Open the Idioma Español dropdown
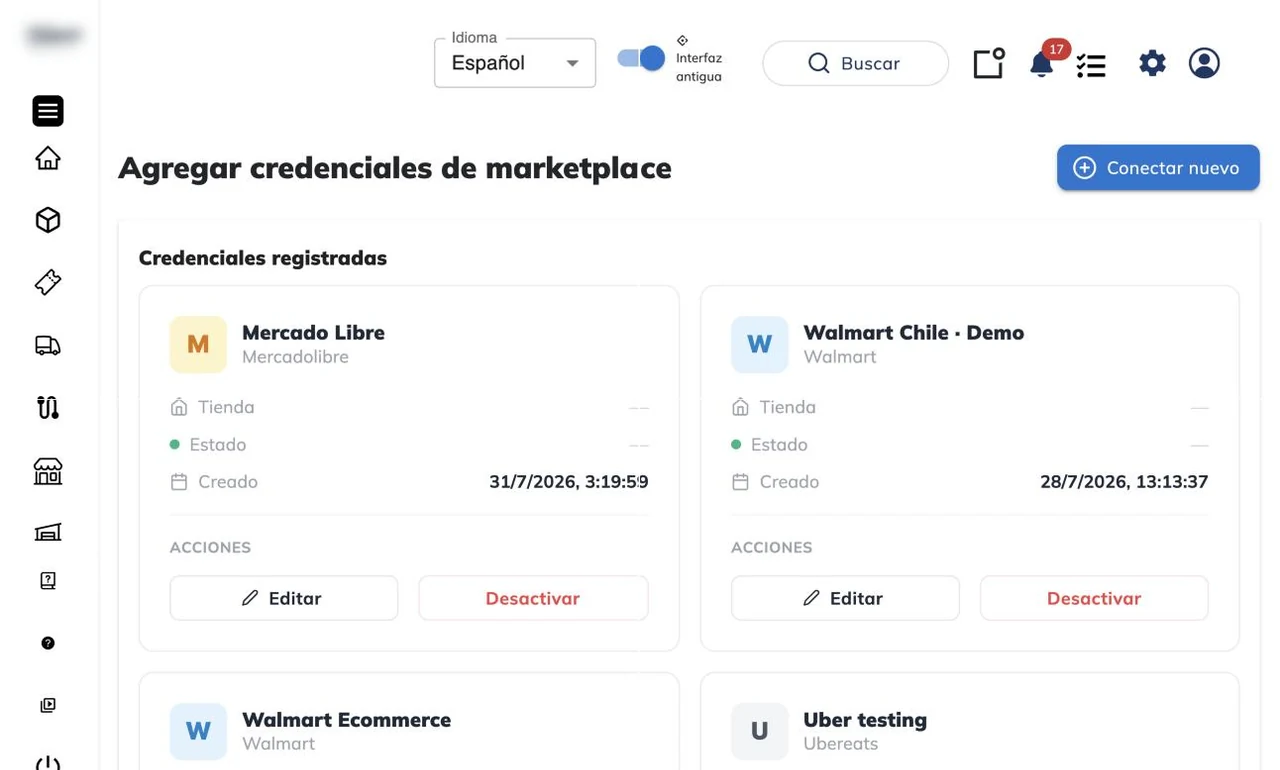Screen dimensions: 1280x770 point(515,63)
